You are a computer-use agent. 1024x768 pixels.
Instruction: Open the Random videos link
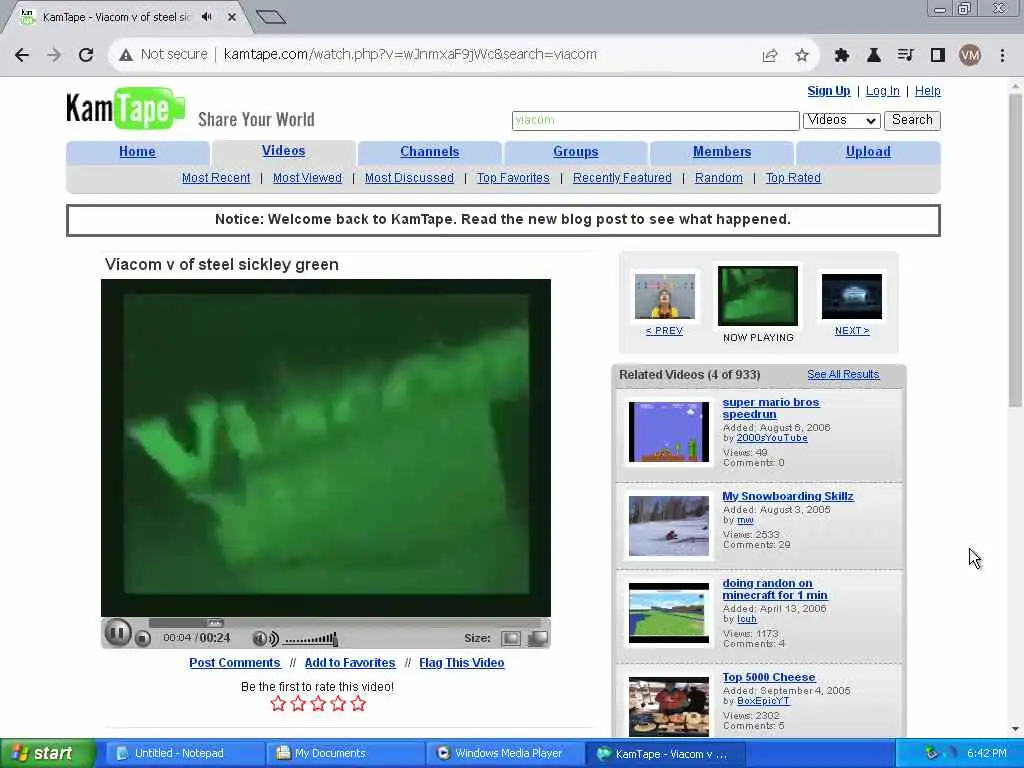point(718,178)
